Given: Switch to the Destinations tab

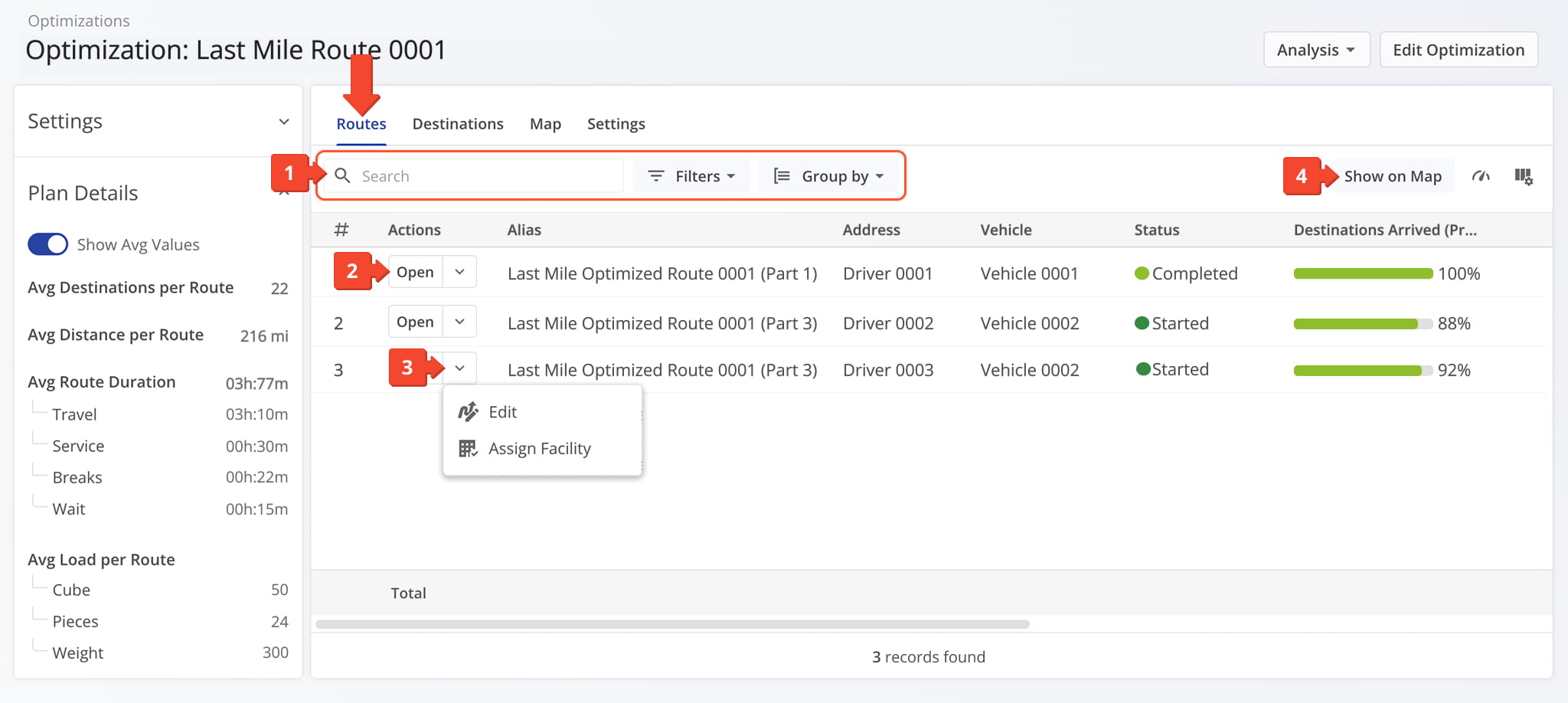Looking at the screenshot, I should pos(458,124).
